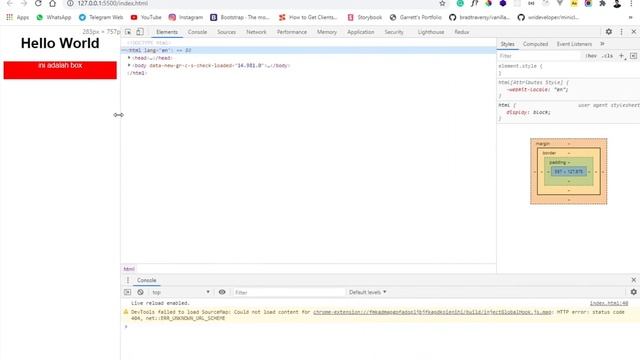
Task: Open the Security tab
Action: click(394, 32)
